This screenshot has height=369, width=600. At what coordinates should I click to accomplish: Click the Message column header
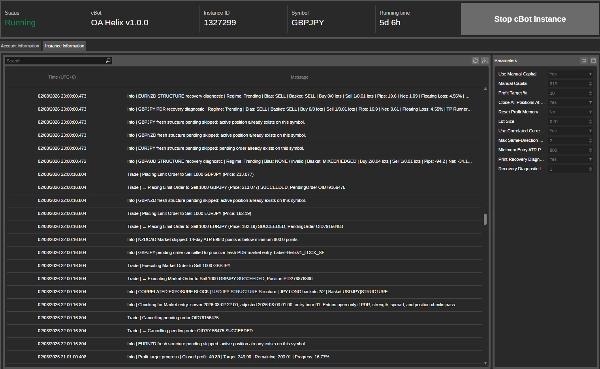(299, 77)
